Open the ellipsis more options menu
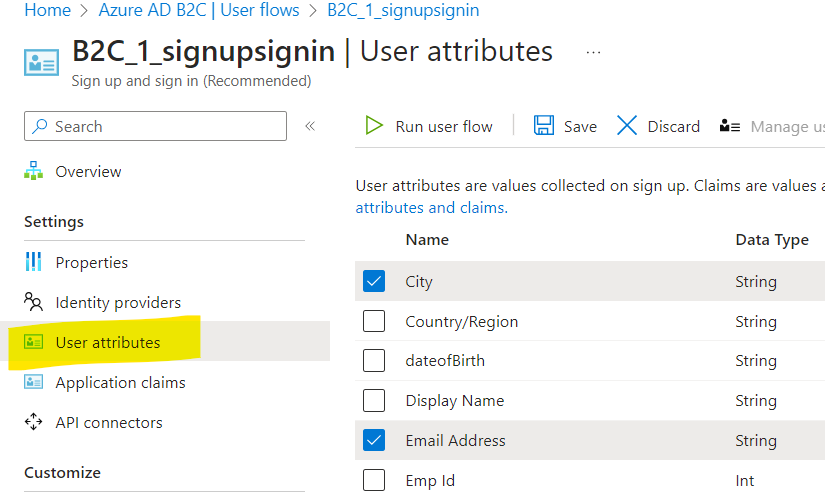 [593, 53]
